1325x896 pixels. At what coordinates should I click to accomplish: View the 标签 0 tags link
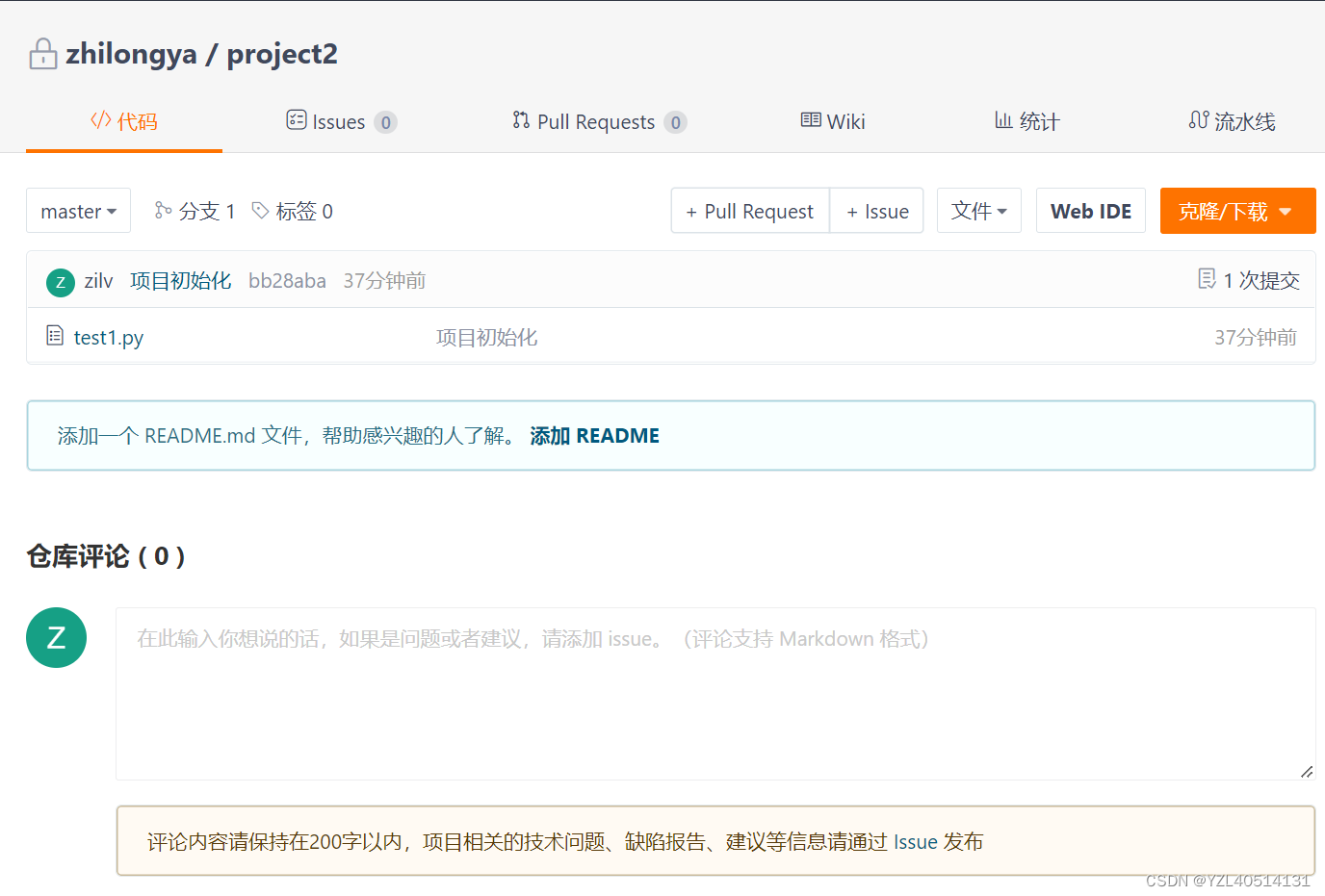(x=293, y=211)
